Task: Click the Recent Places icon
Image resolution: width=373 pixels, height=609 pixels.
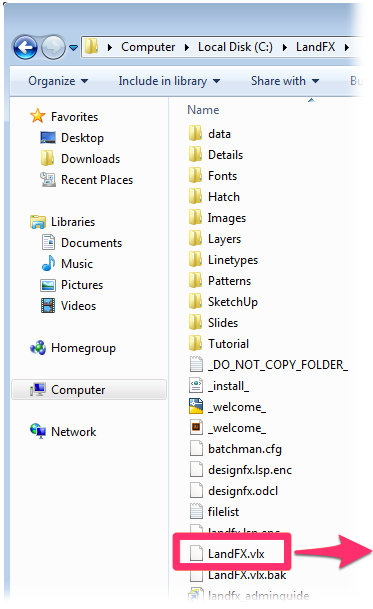Action: (x=47, y=179)
